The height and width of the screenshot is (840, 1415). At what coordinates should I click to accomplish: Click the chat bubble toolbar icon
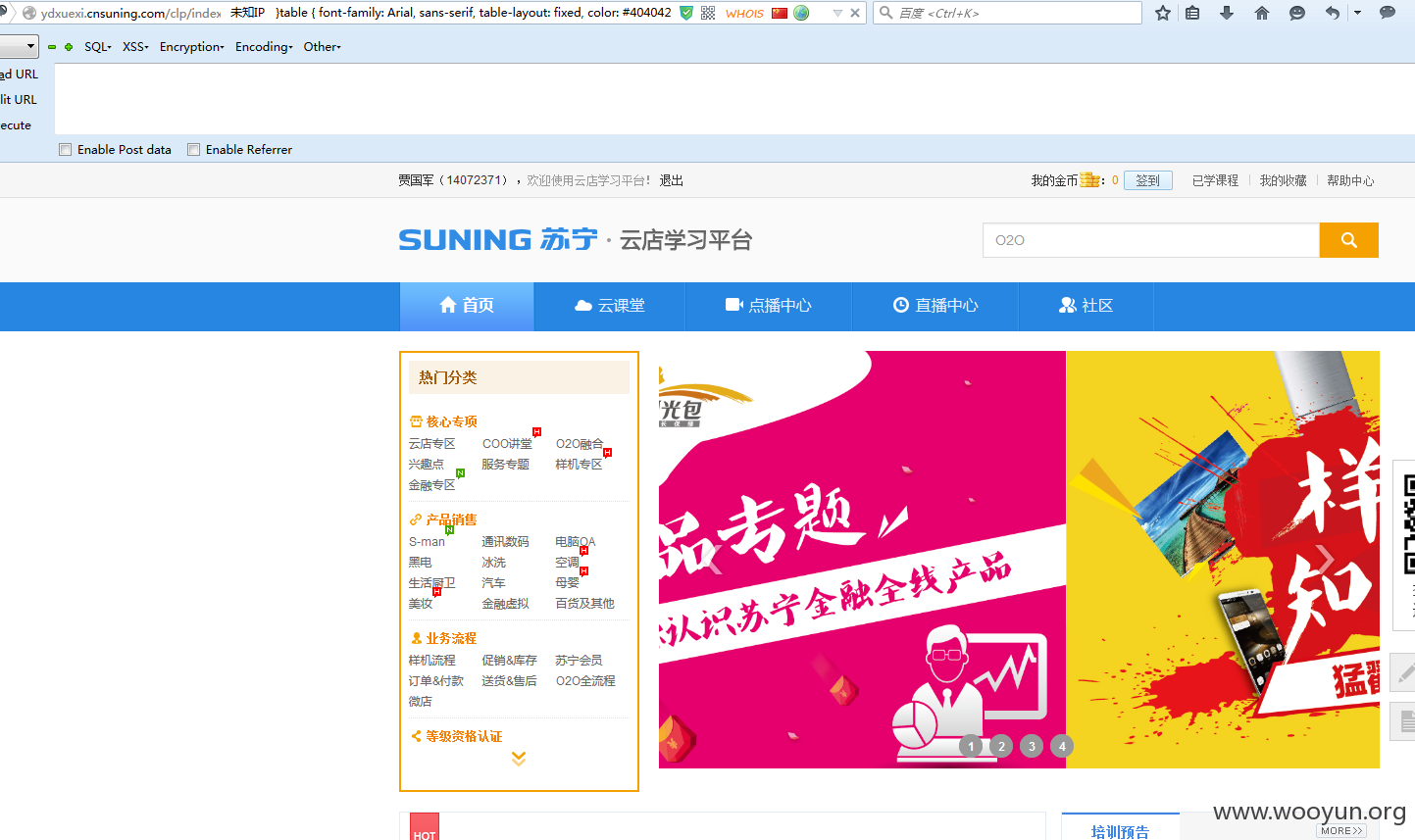pyautogui.click(x=1388, y=13)
